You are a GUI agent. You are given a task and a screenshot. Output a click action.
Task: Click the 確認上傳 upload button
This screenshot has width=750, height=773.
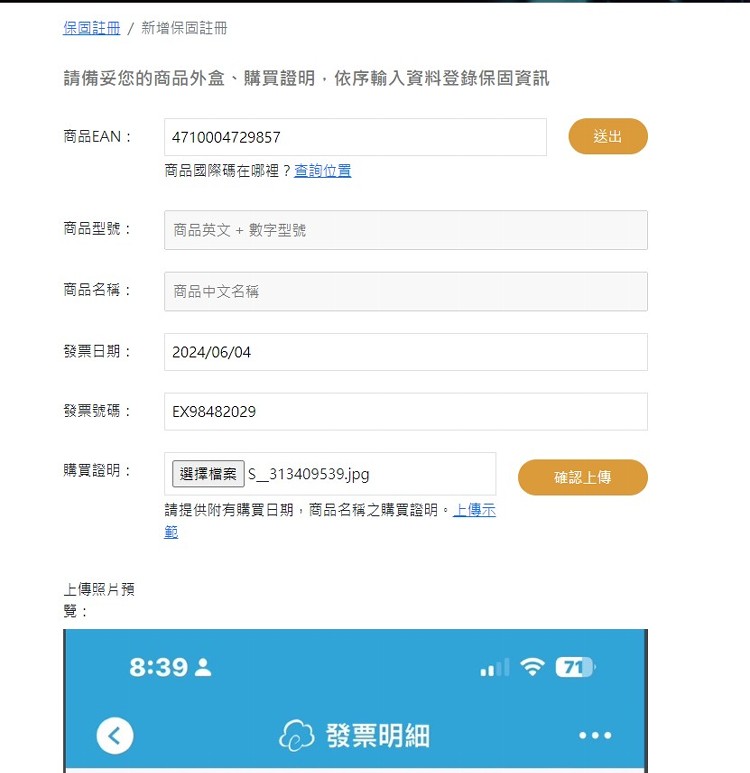(583, 477)
